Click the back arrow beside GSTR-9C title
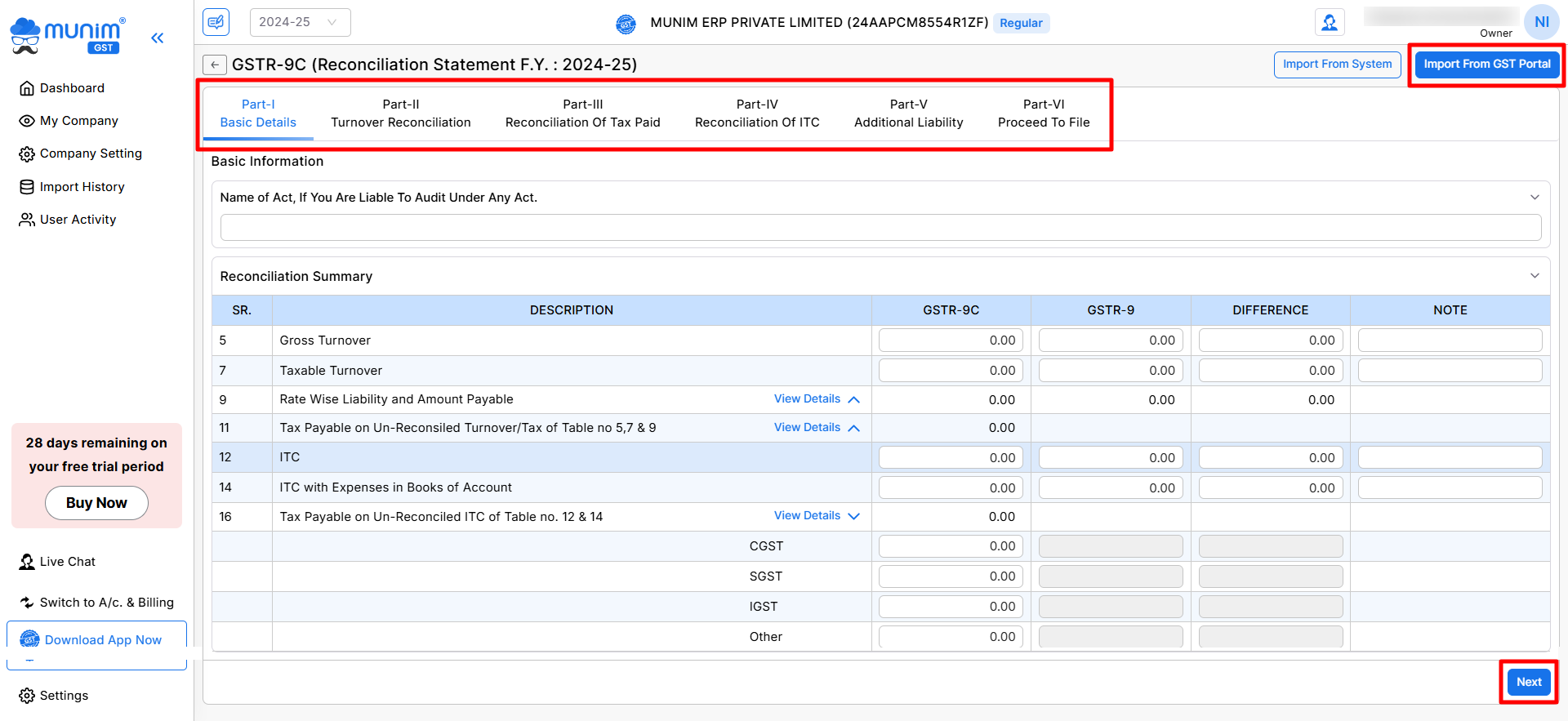Screen dimensions: 1568x721 [x=215, y=65]
